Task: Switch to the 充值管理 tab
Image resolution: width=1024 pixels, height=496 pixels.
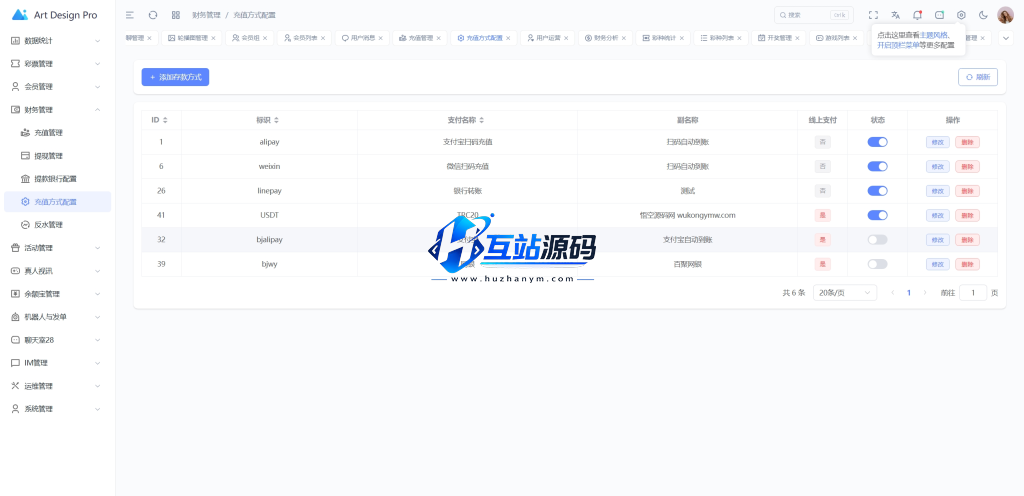Action: (x=419, y=38)
